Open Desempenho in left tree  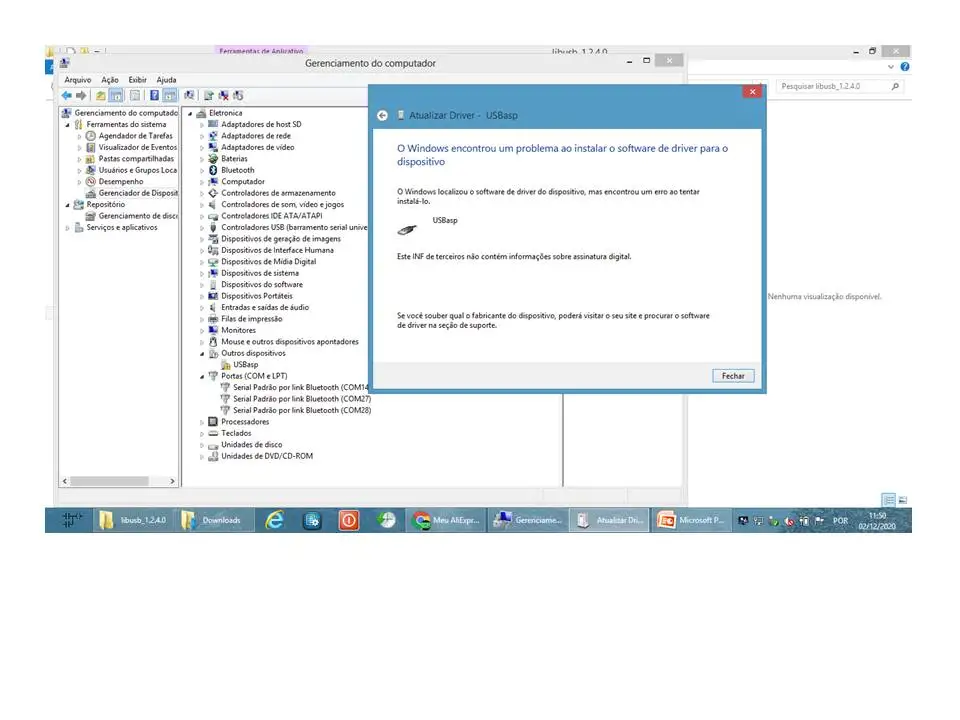coord(121,182)
